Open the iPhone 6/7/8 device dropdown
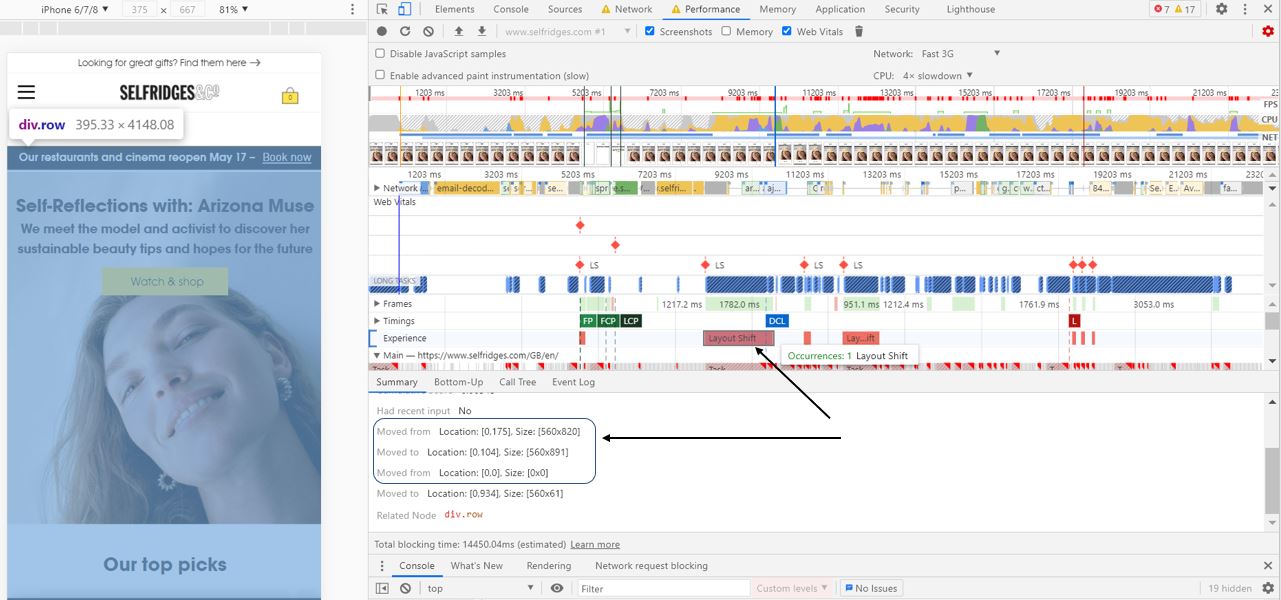The width and height of the screenshot is (1281, 600). pos(76,9)
